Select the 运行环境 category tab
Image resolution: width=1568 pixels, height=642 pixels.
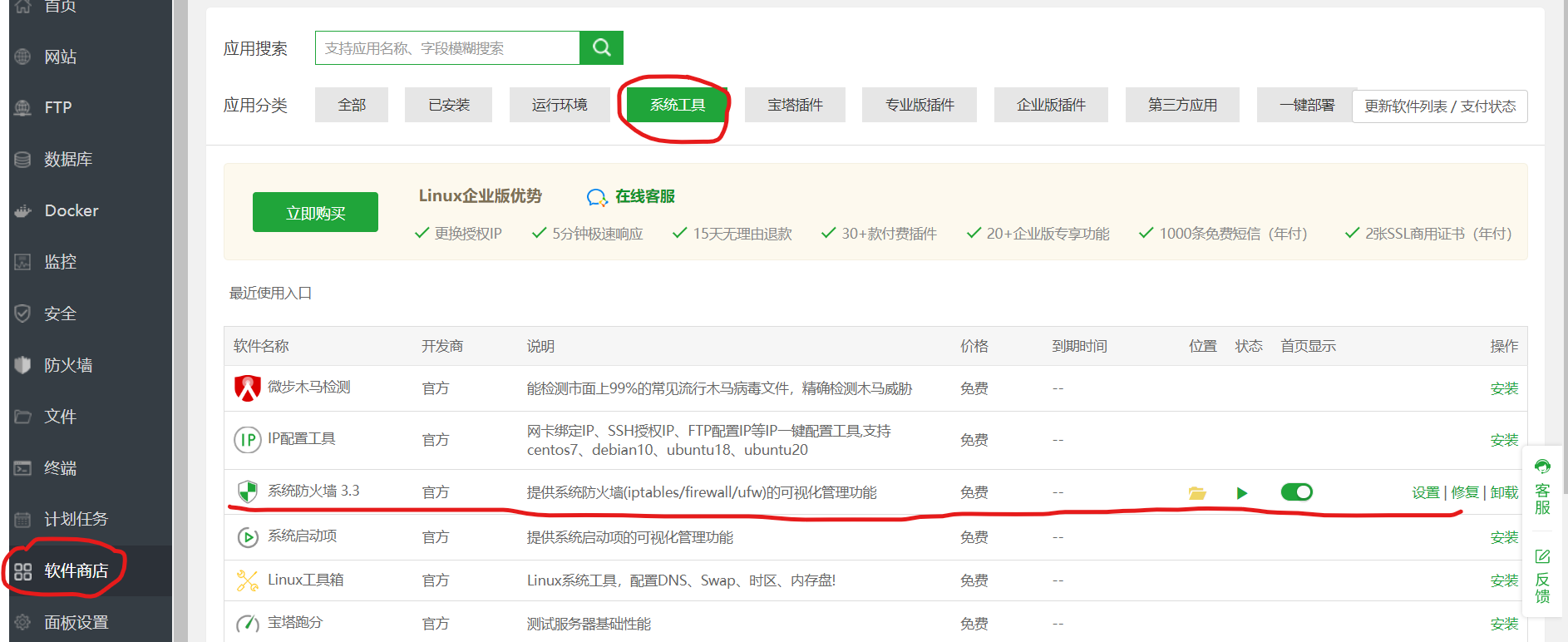coord(560,105)
